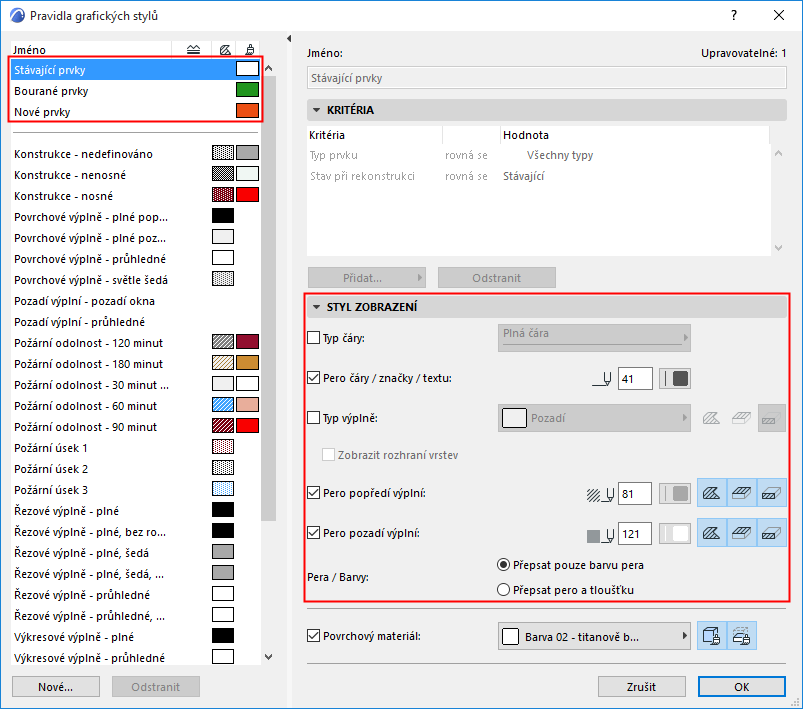Click the pen number field showing 41
This screenshot has width=803, height=709.
(x=635, y=379)
